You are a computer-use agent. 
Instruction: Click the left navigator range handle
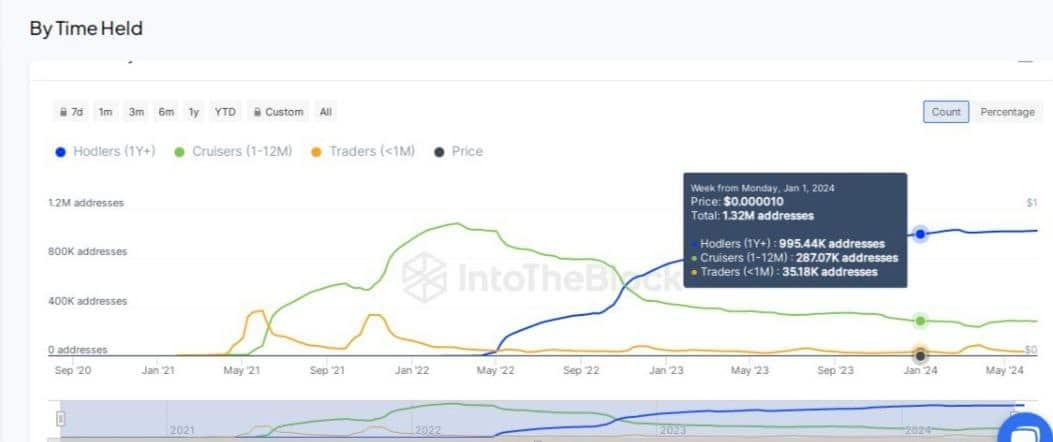click(61, 418)
